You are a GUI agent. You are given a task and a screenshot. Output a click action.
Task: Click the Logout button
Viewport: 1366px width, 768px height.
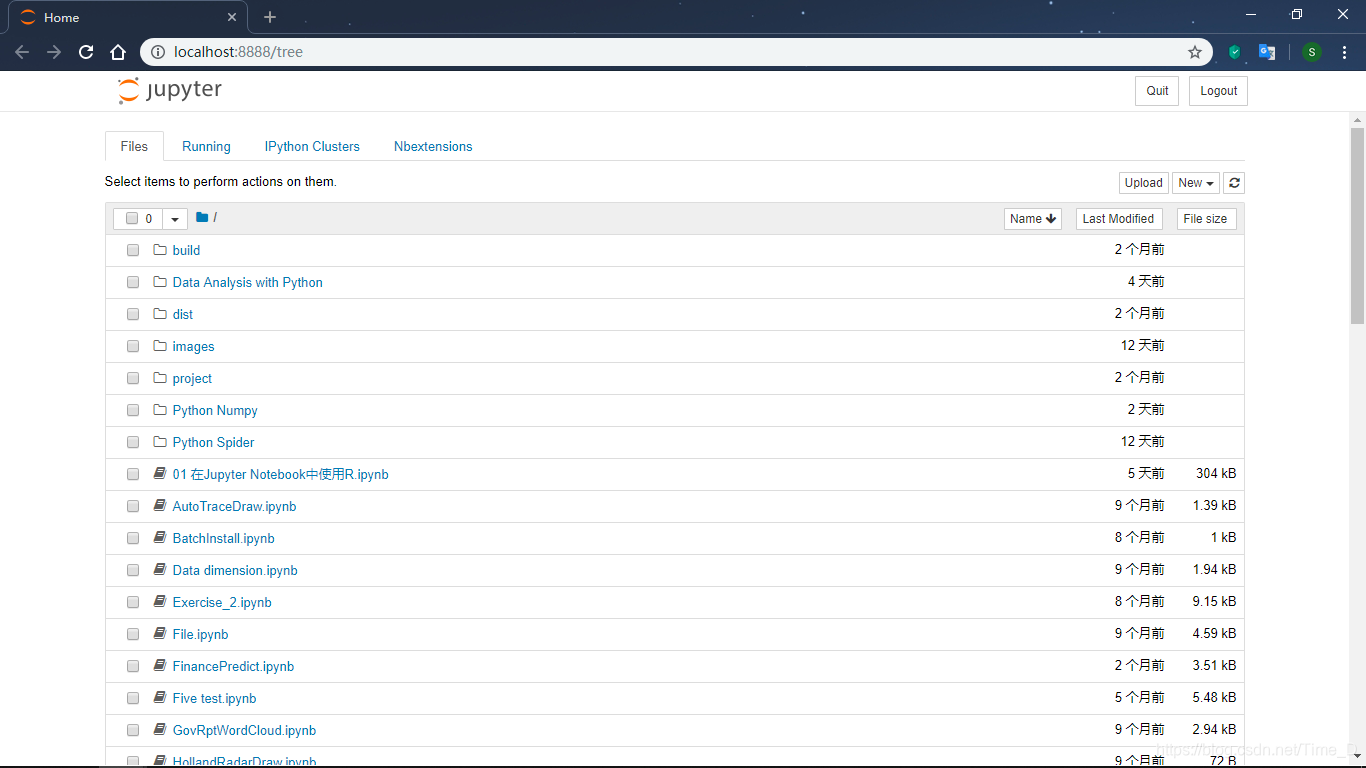click(1219, 91)
